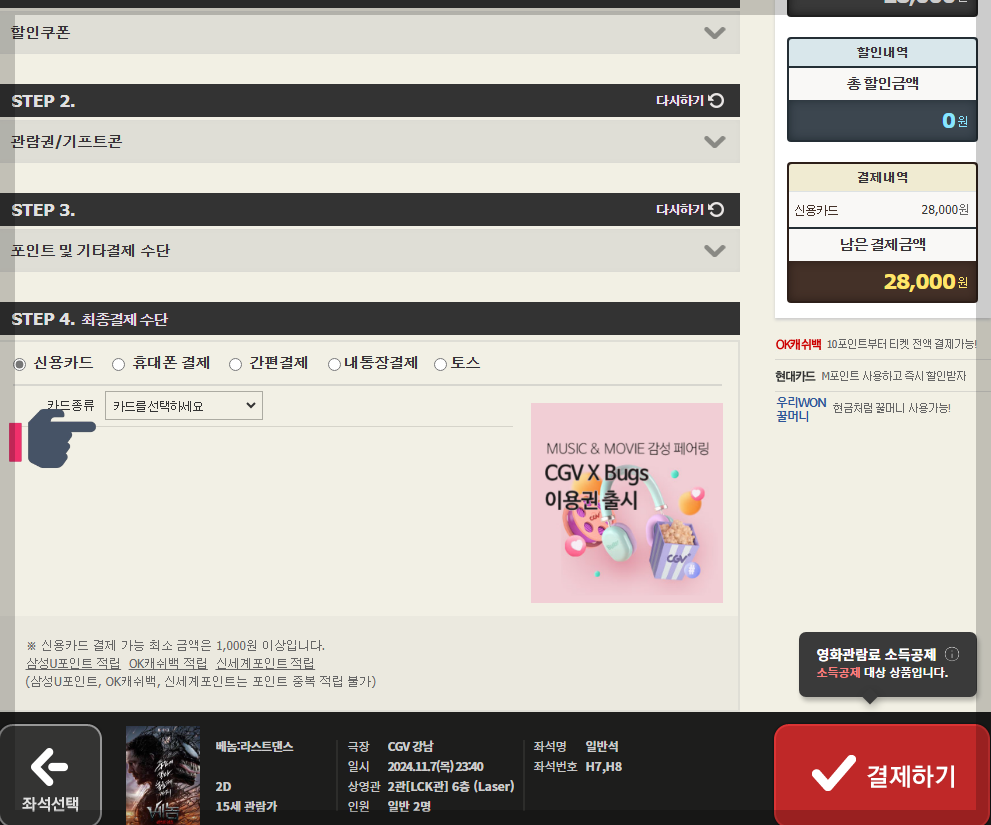Expand the 할인쿠폰 section chevron

(715, 33)
